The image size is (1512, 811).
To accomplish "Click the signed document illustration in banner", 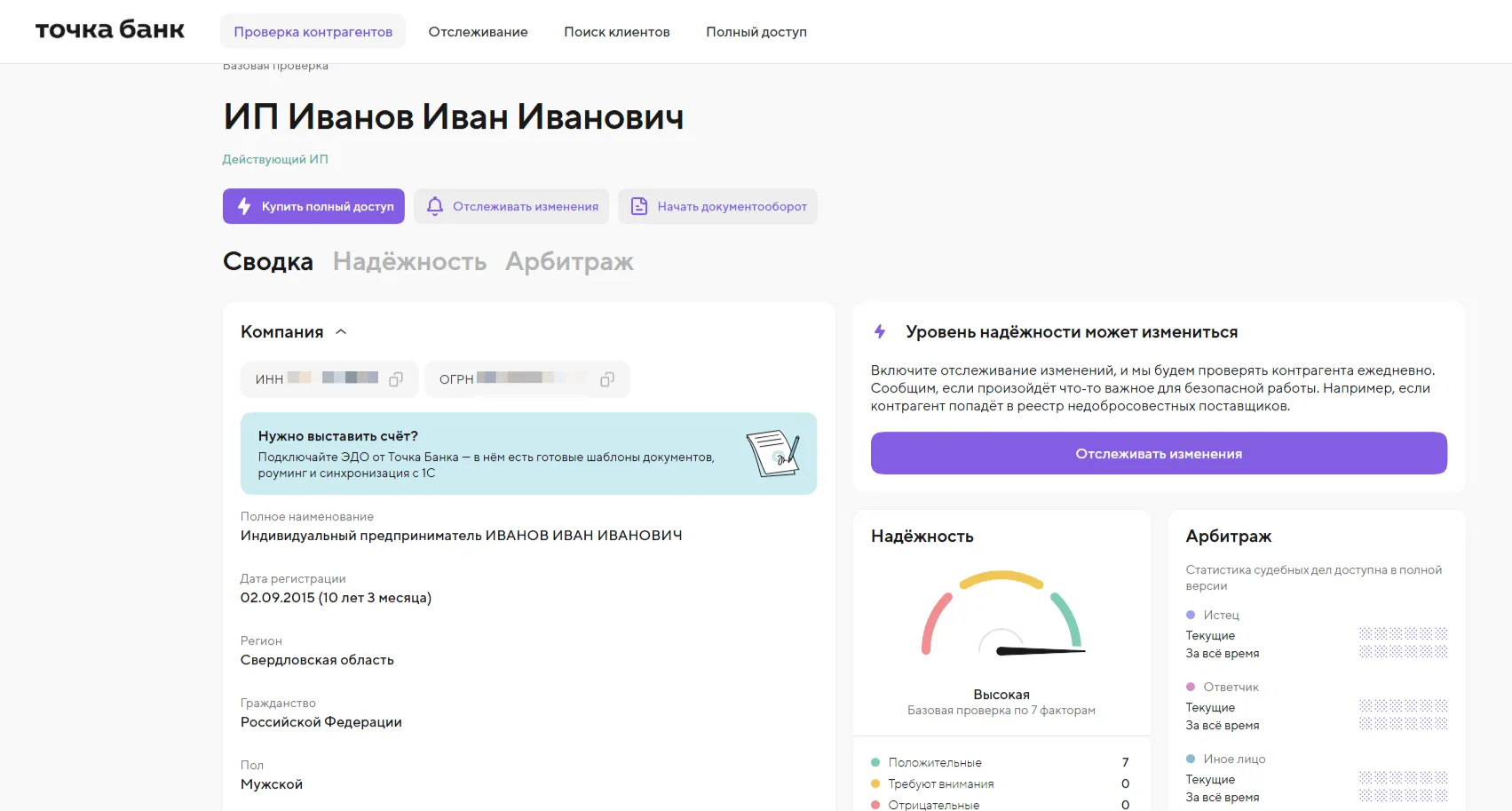I will (772, 453).
